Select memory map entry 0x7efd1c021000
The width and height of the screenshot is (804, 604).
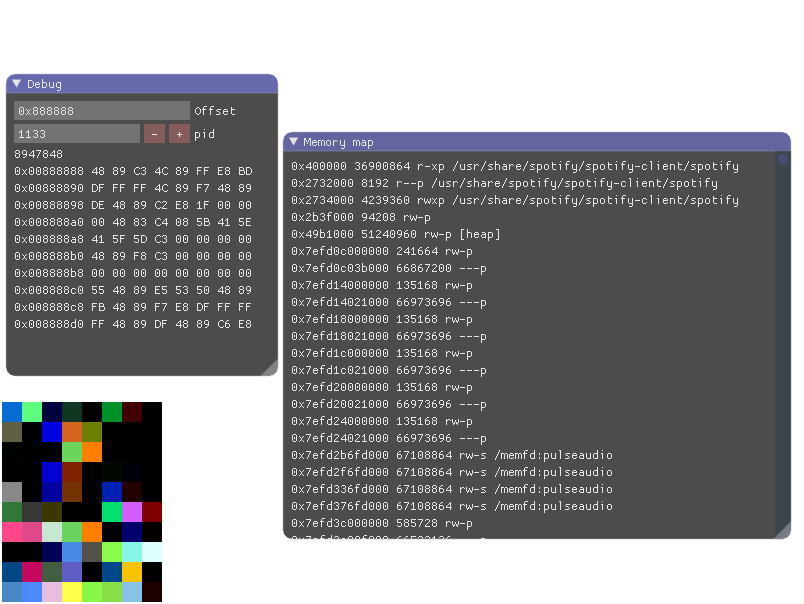[x=389, y=370]
